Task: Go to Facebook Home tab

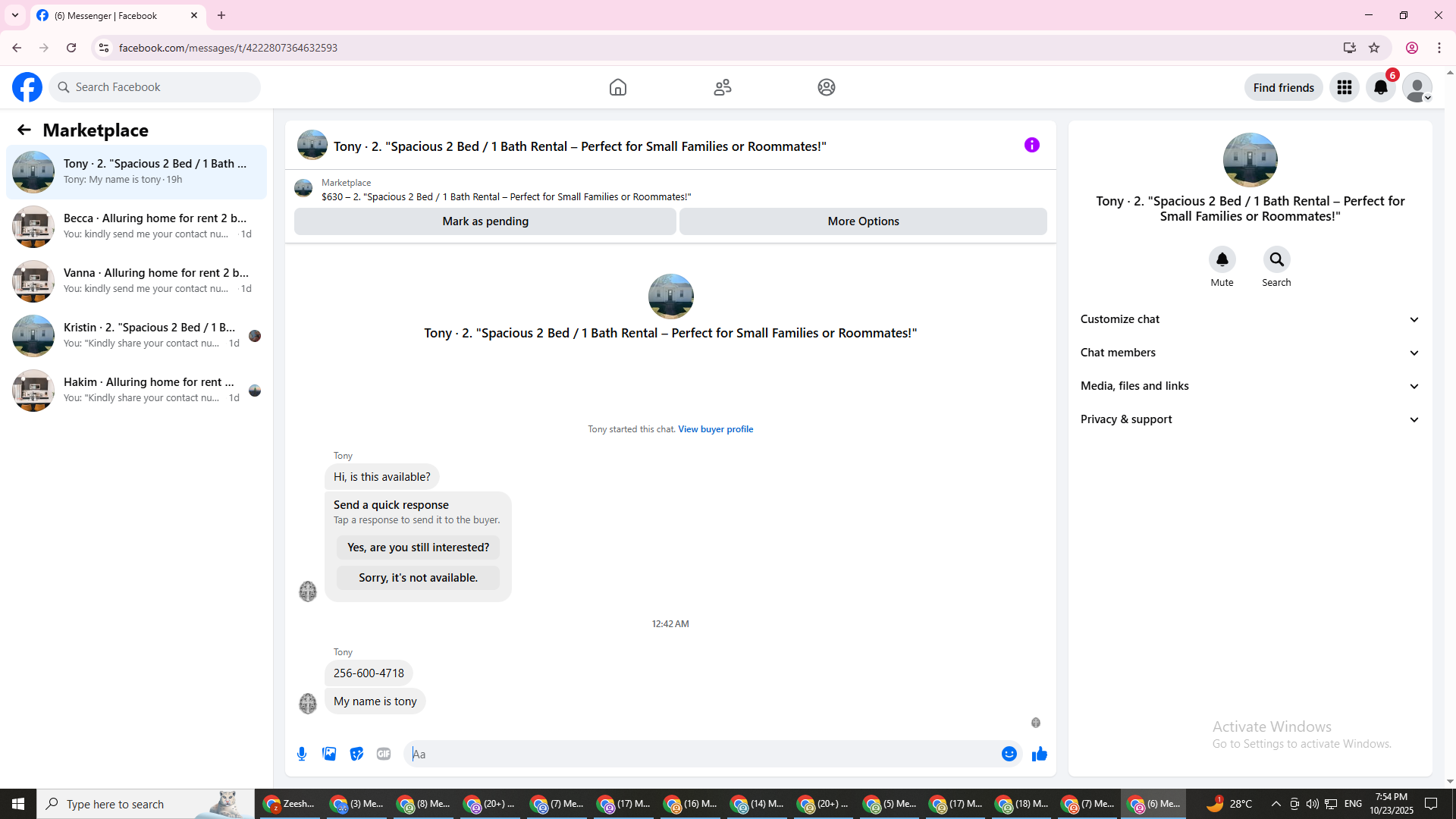Action: pos(618,87)
